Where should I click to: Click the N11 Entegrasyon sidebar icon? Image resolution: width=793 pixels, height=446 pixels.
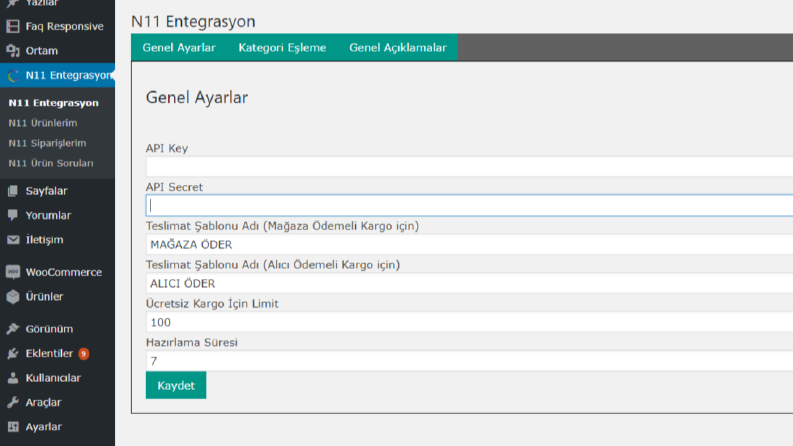click(13, 75)
